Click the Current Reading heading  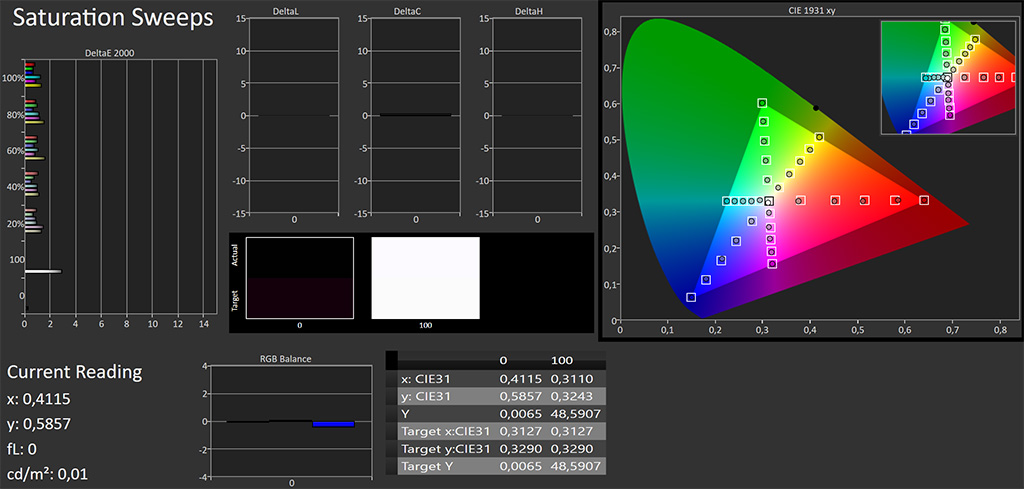coord(74,373)
